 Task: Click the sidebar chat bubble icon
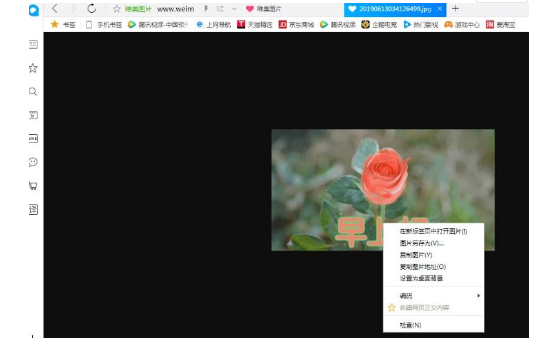click(33, 162)
